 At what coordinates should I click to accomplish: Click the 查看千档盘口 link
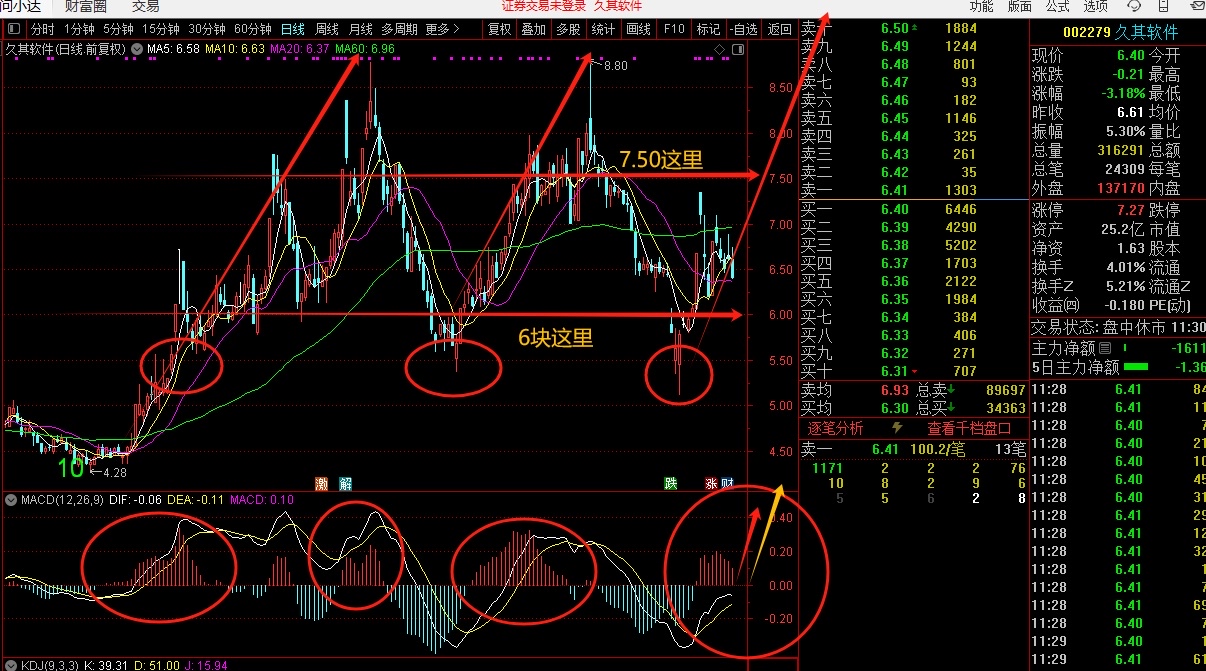(x=969, y=428)
